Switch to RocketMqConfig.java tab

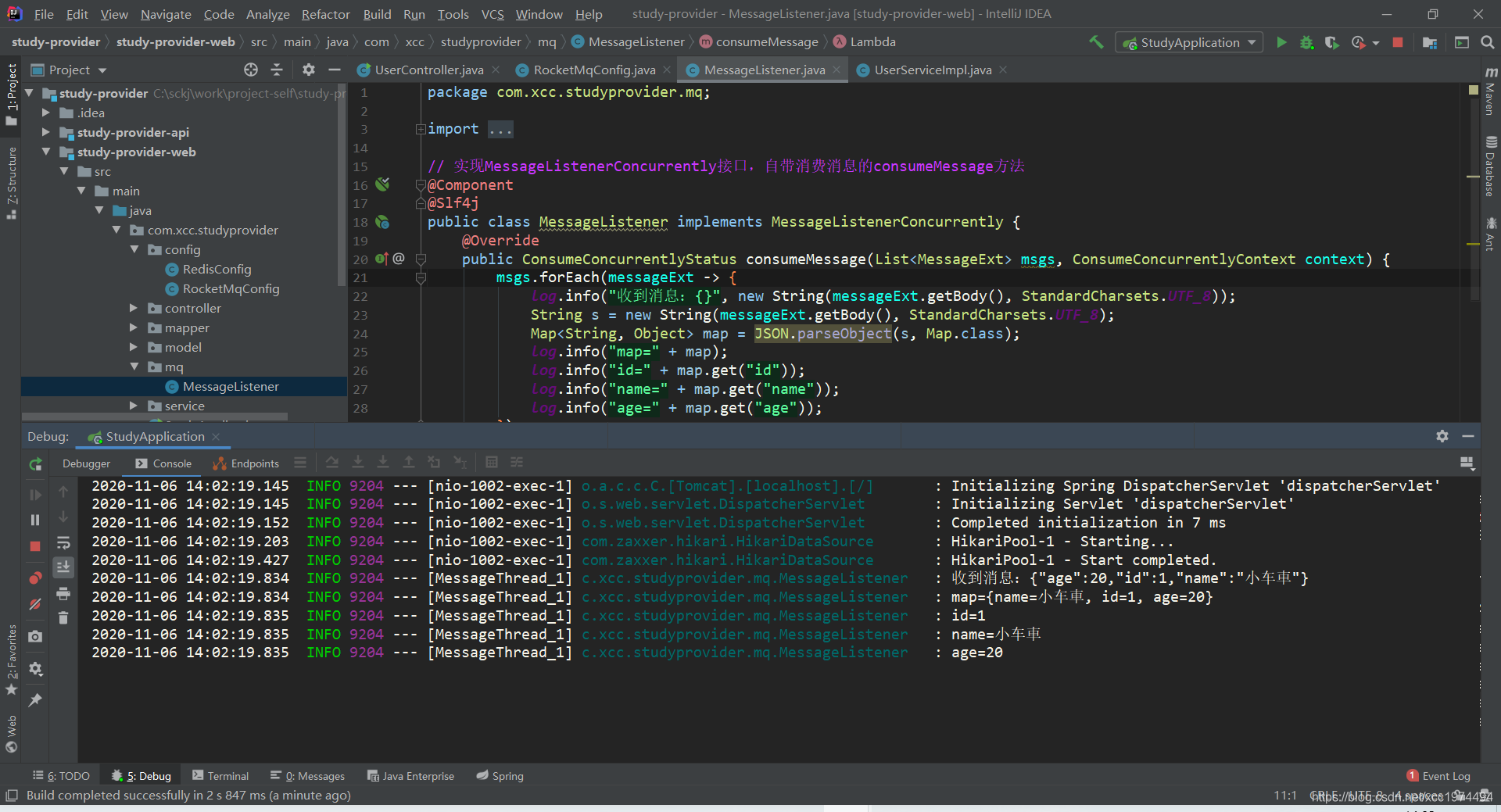[594, 70]
